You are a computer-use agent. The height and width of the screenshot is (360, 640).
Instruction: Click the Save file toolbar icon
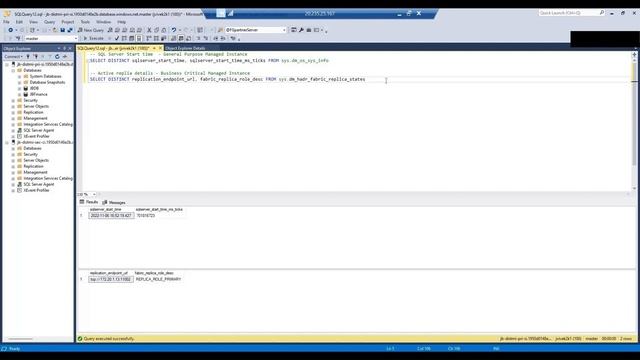(x=62, y=30)
